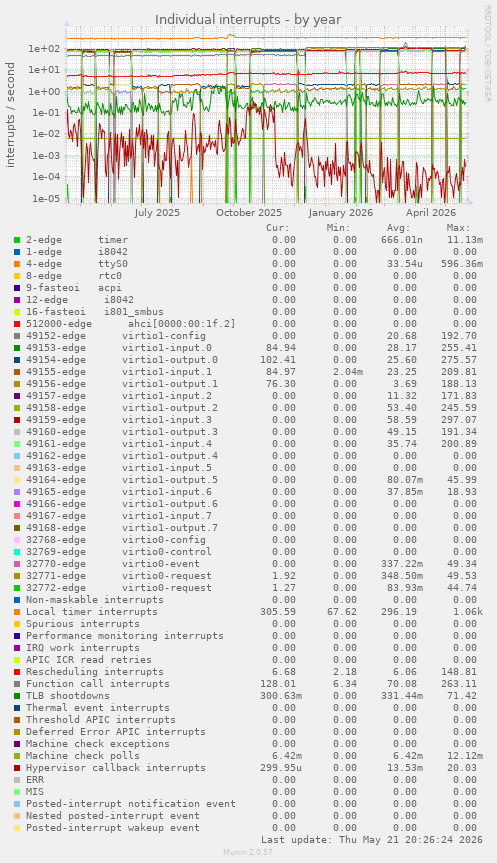Click the Munin 2.0.57 footer text
Viewport: 497px width, 863px height.
point(248,852)
